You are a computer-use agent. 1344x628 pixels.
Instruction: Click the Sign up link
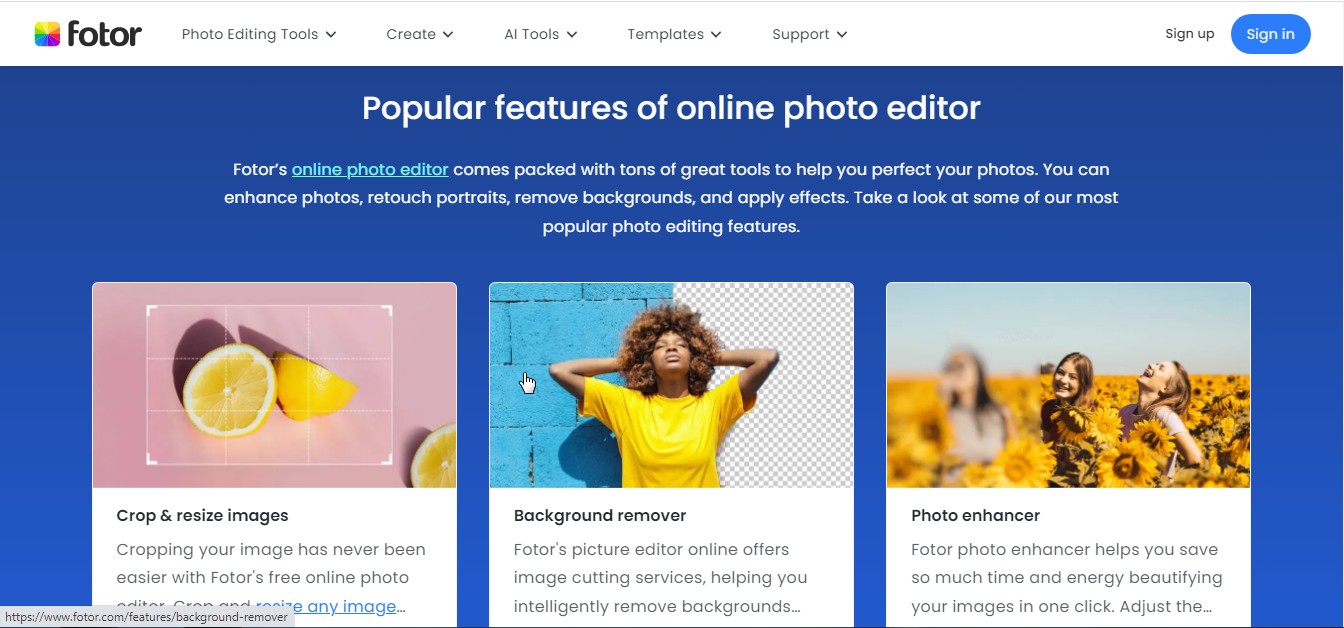1190,34
